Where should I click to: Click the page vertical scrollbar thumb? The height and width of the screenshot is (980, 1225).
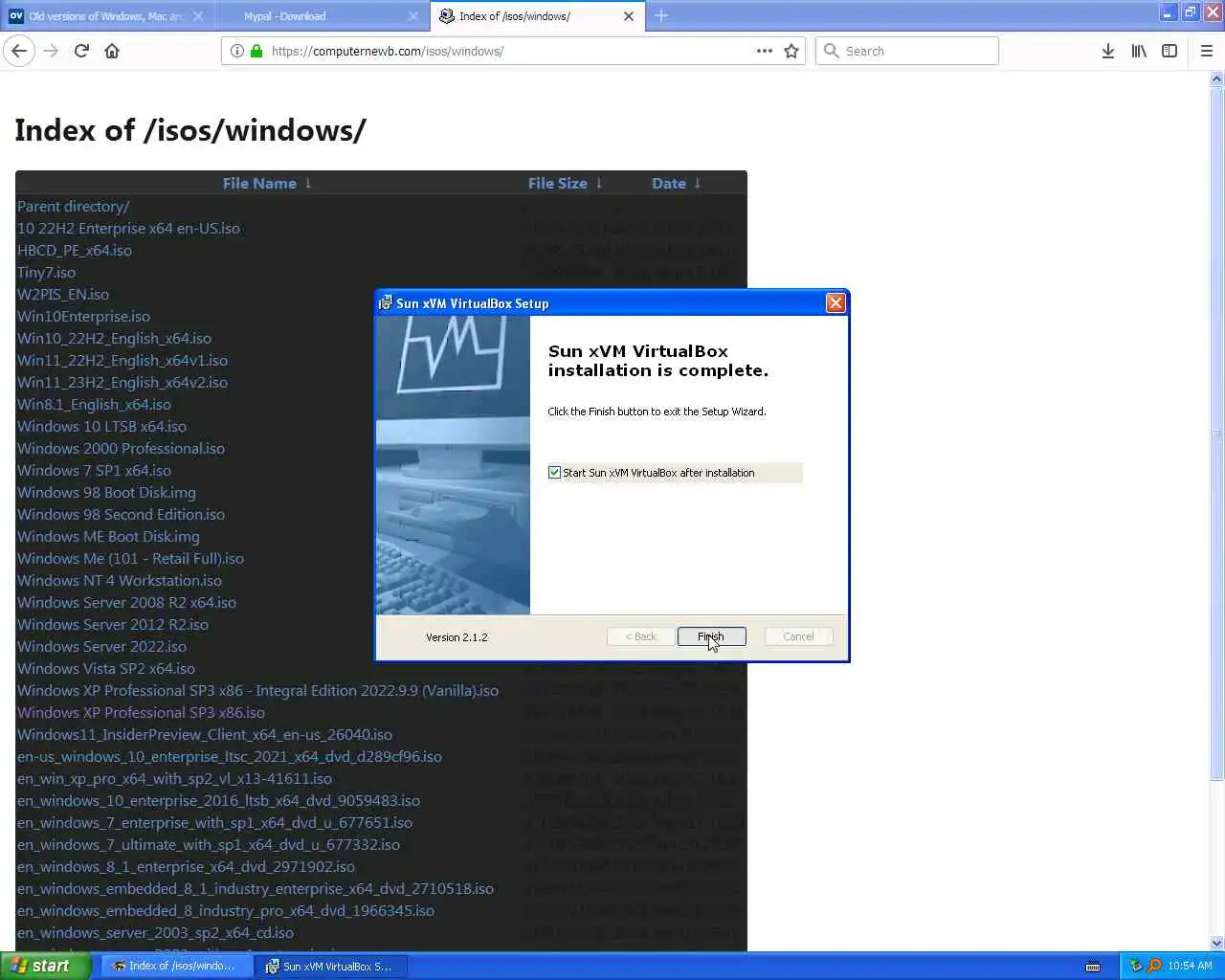[x=1216, y=434]
